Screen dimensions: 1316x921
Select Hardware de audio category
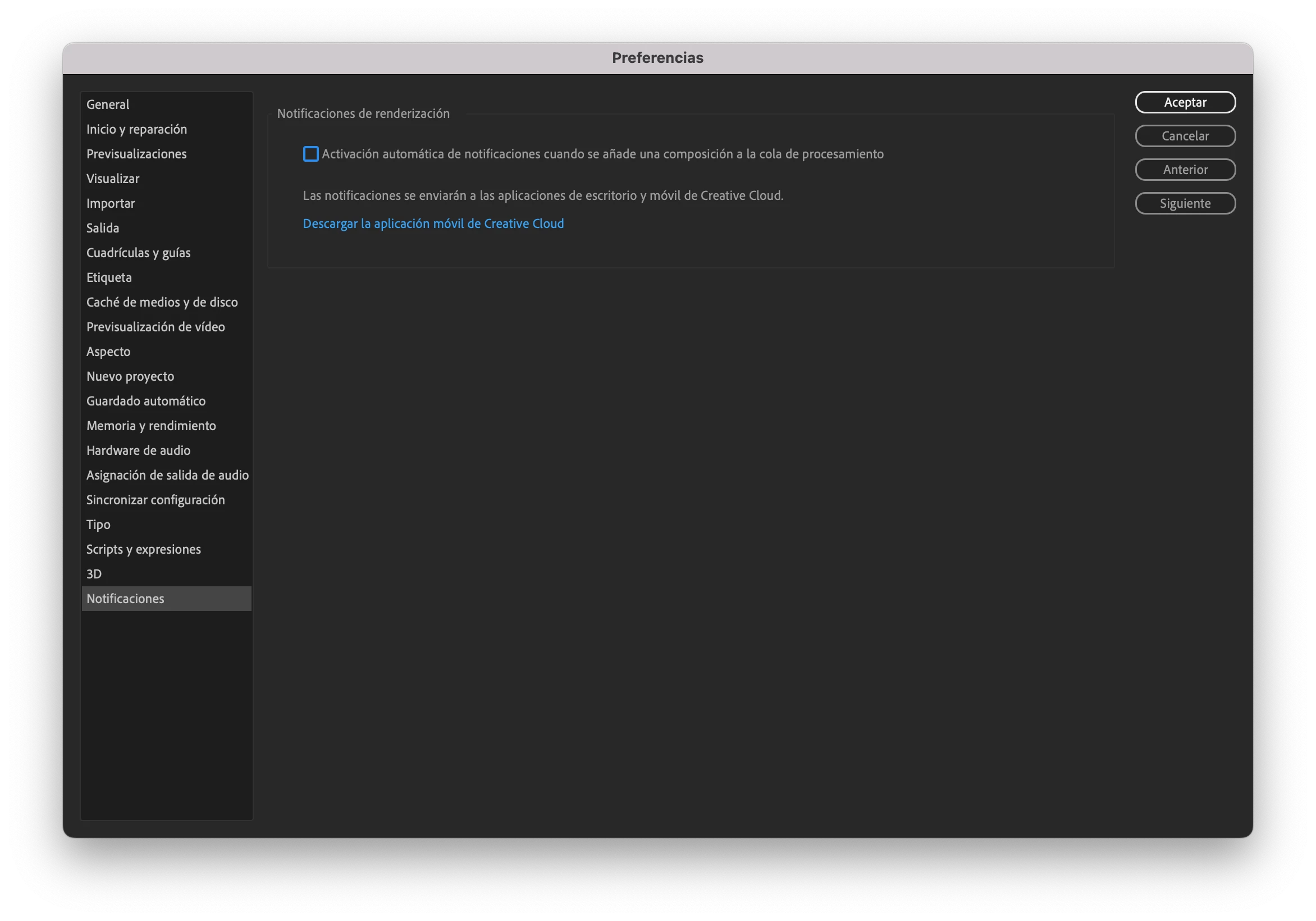(x=138, y=450)
